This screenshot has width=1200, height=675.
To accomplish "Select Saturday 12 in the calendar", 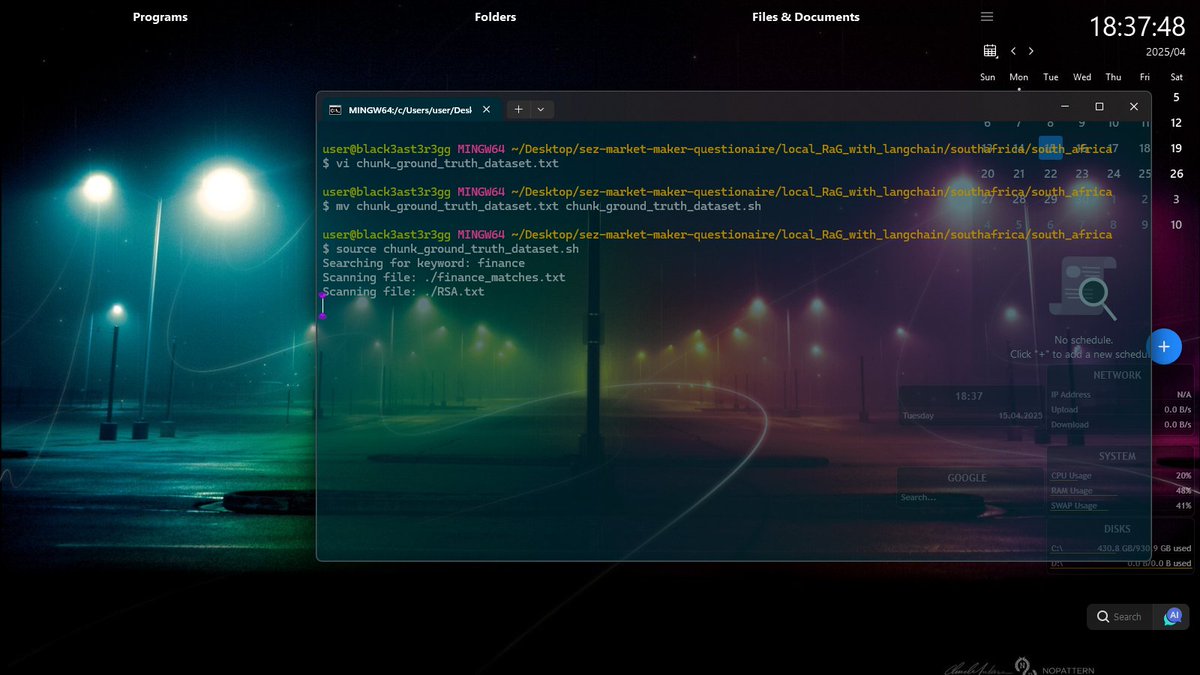I will [x=1176, y=123].
